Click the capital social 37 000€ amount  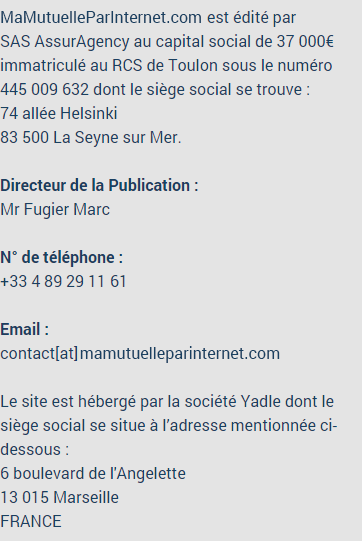coord(305,41)
